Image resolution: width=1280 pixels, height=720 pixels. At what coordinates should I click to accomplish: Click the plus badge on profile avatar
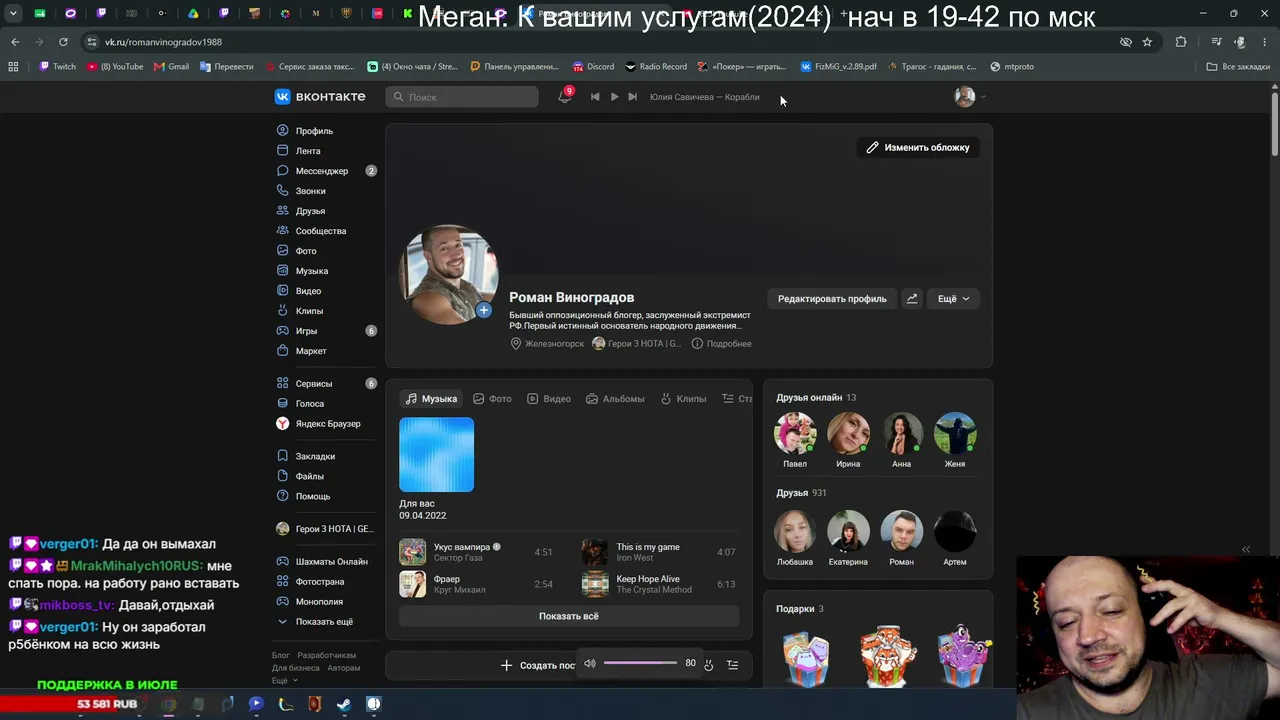484,310
